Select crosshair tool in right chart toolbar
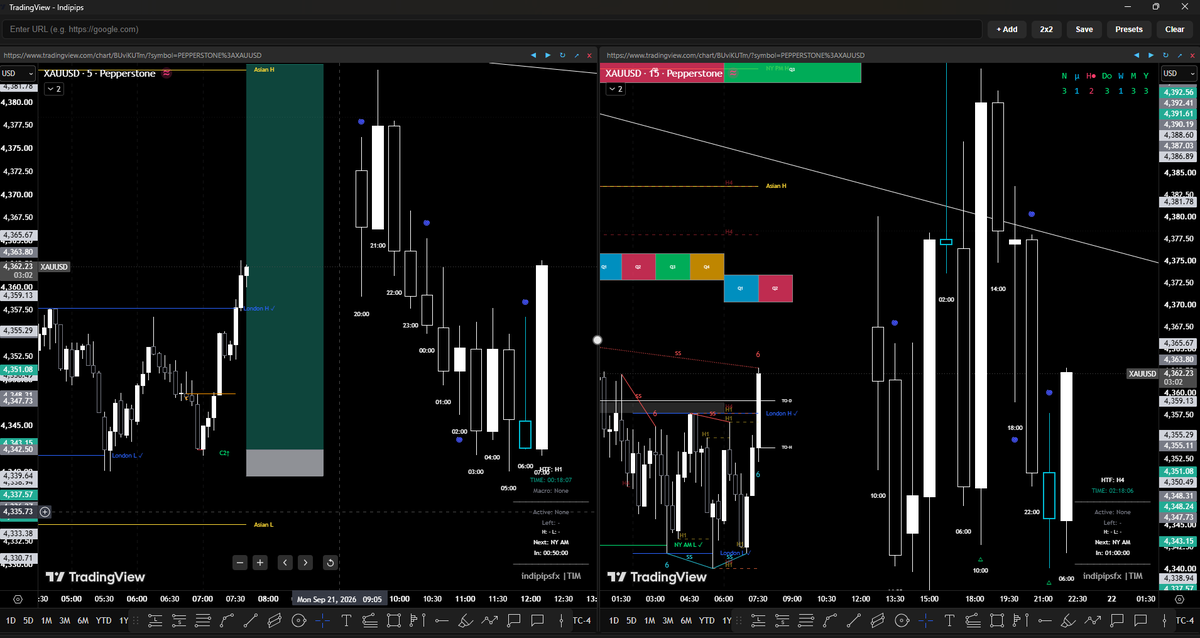 point(926,621)
